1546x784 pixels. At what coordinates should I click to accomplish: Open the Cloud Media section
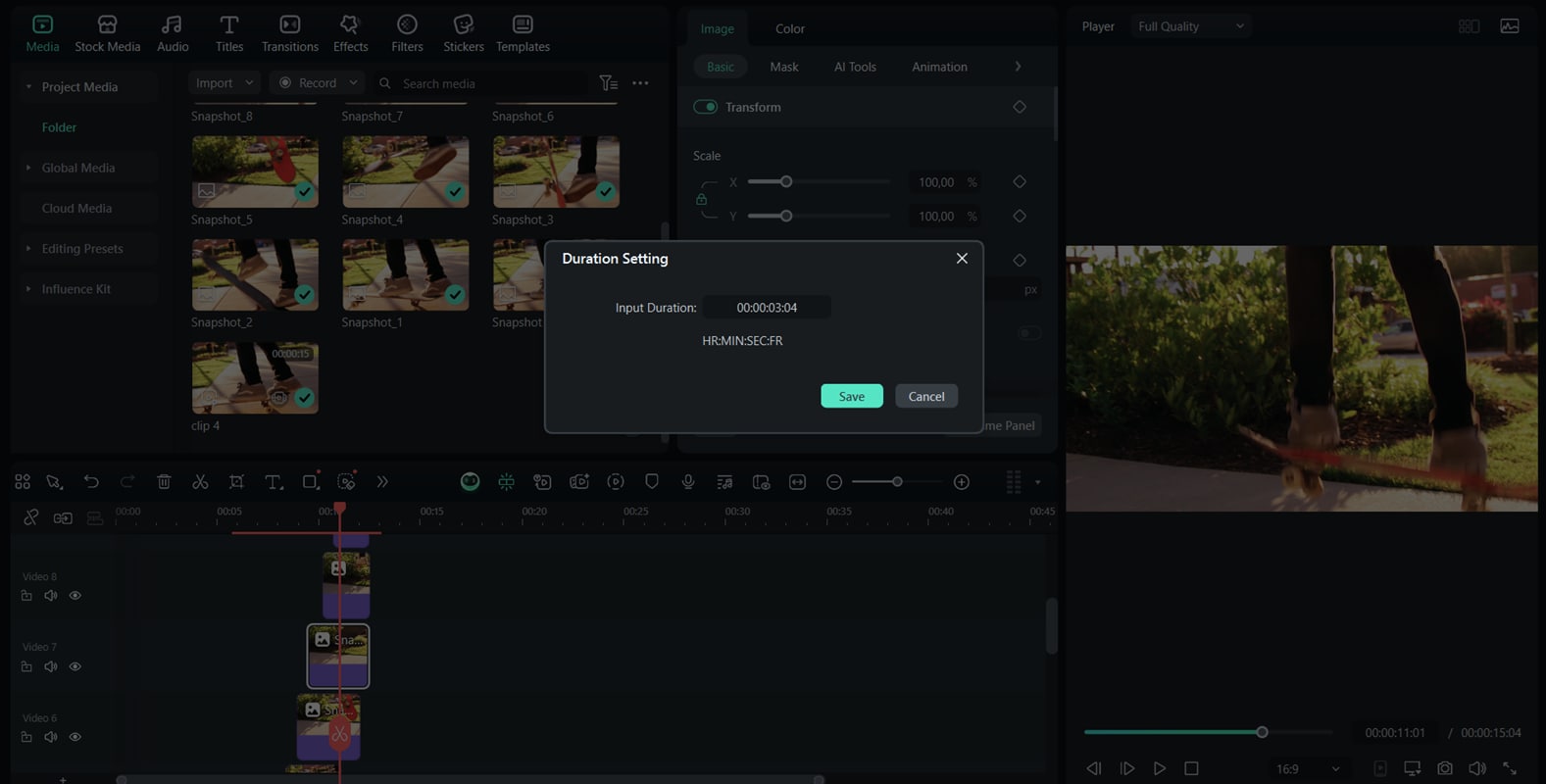click(x=76, y=208)
